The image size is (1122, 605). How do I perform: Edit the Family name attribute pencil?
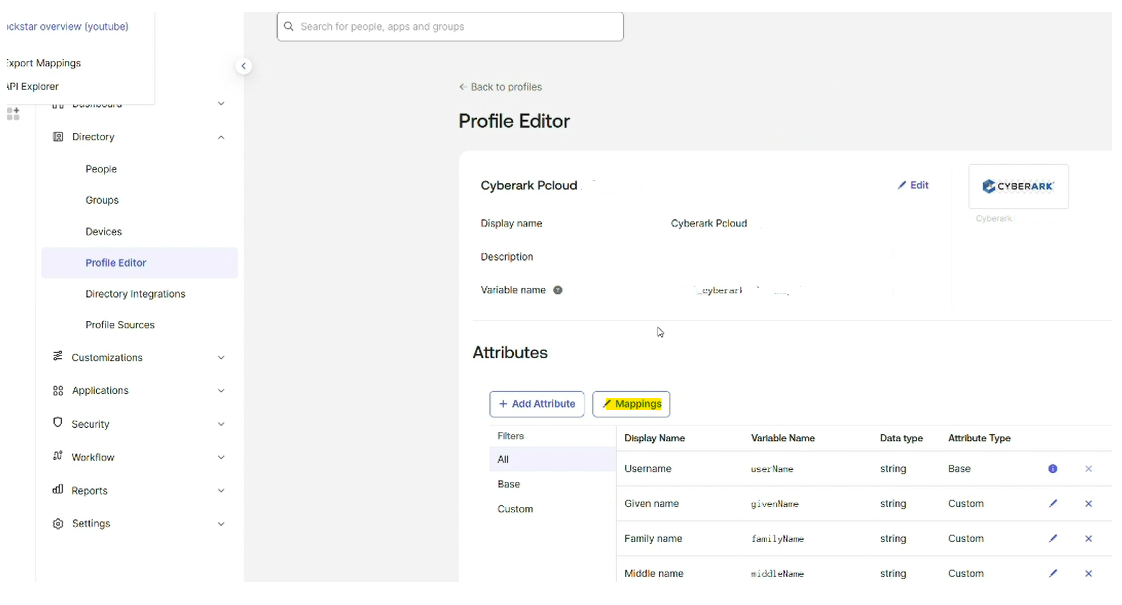(x=1053, y=538)
